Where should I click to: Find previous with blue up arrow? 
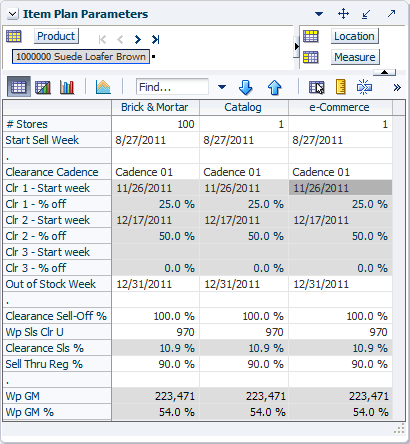(274, 87)
